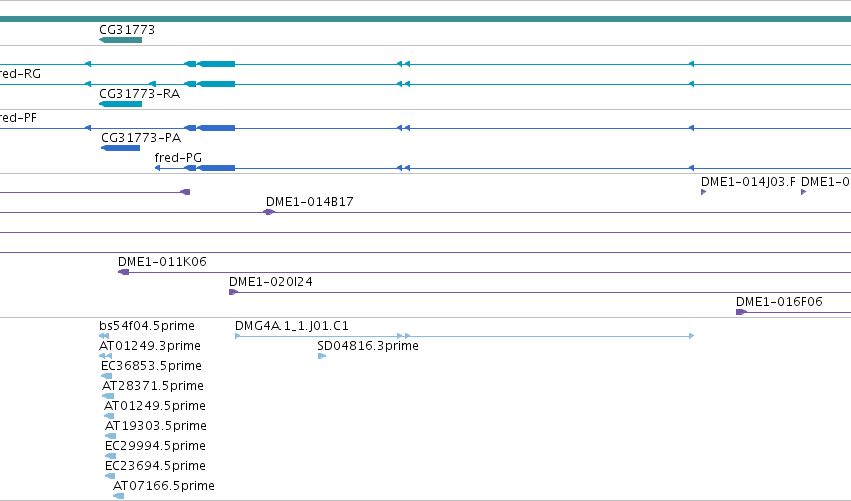Click the AT07166.5prime glyph
Image resolution: width=851 pixels, height=501 pixels.
118,496
